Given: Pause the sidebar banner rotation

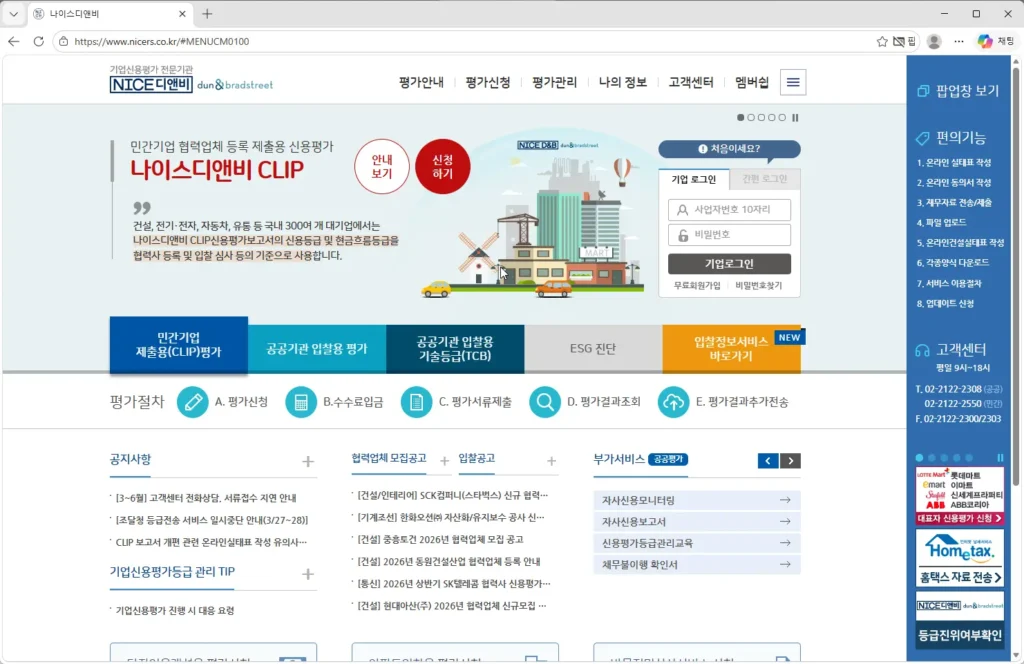Looking at the screenshot, I should (1000, 458).
